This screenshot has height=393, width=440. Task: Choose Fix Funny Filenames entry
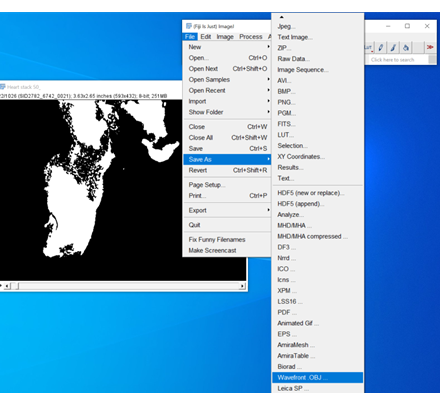(227, 239)
